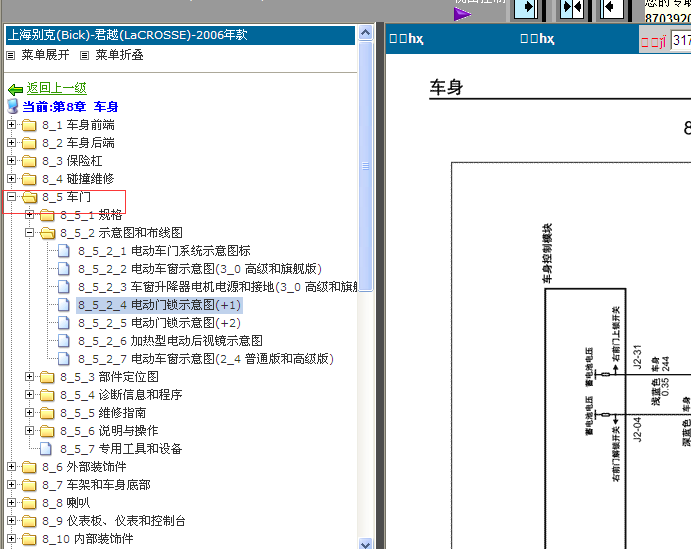Click tree panel scroll down arrow
This screenshot has height=549, width=691.
tap(365, 544)
